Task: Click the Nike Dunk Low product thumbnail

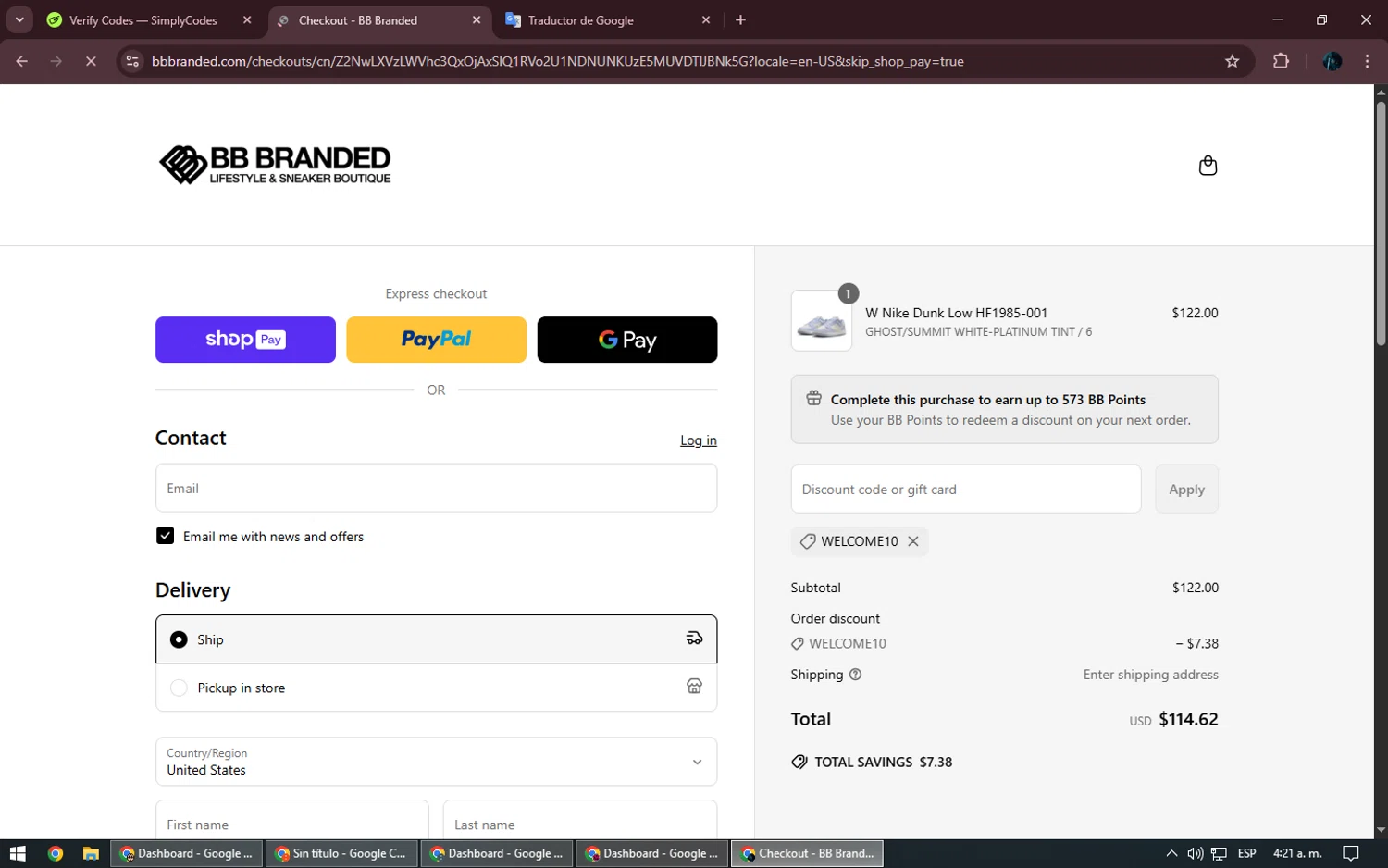Action: pyautogui.click(x=822, y=321)
